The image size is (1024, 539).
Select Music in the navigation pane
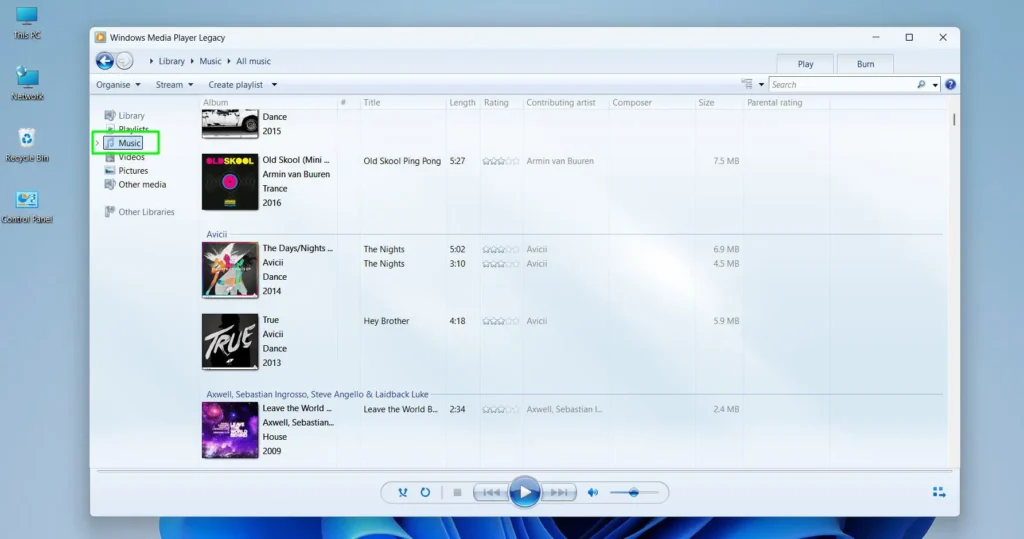coord(123,143)
